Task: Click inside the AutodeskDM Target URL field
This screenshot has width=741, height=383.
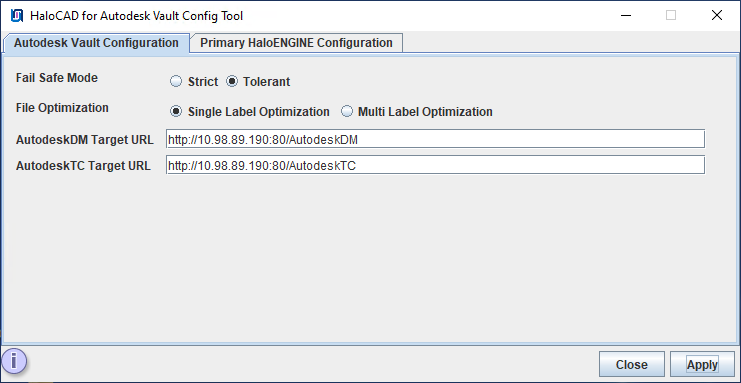Action: (435, 139)
